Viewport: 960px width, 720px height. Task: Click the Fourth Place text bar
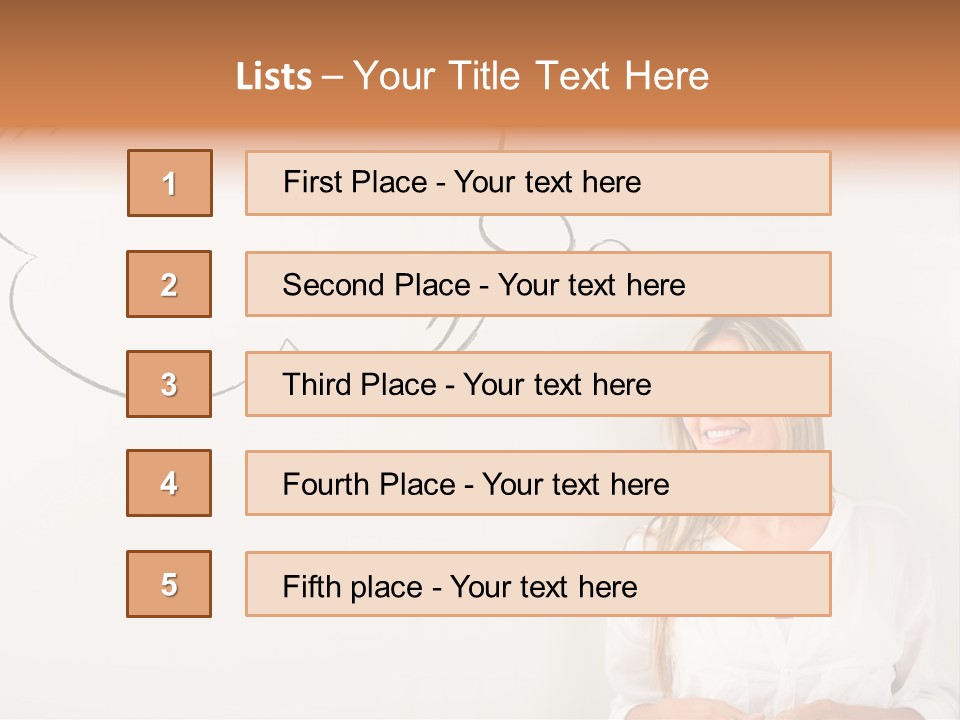pos(538,483)
